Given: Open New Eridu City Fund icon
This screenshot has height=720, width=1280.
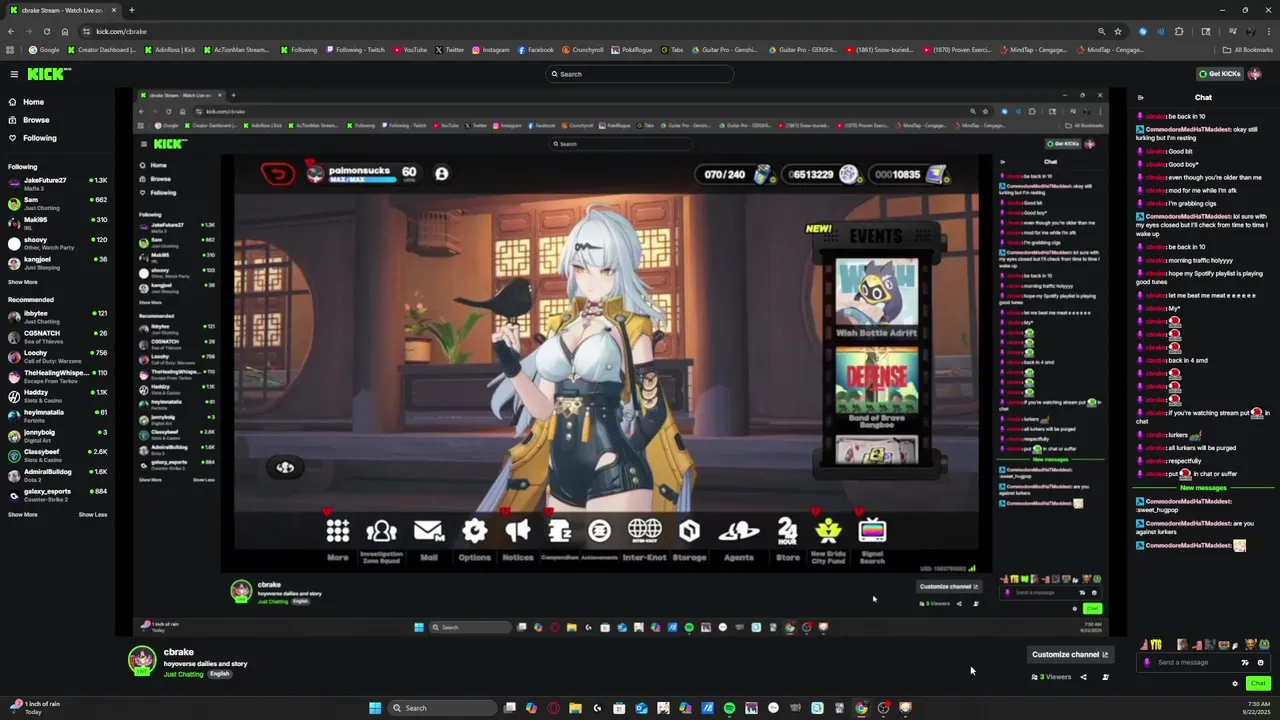Looking at the screenshot, I should (829, 531).
